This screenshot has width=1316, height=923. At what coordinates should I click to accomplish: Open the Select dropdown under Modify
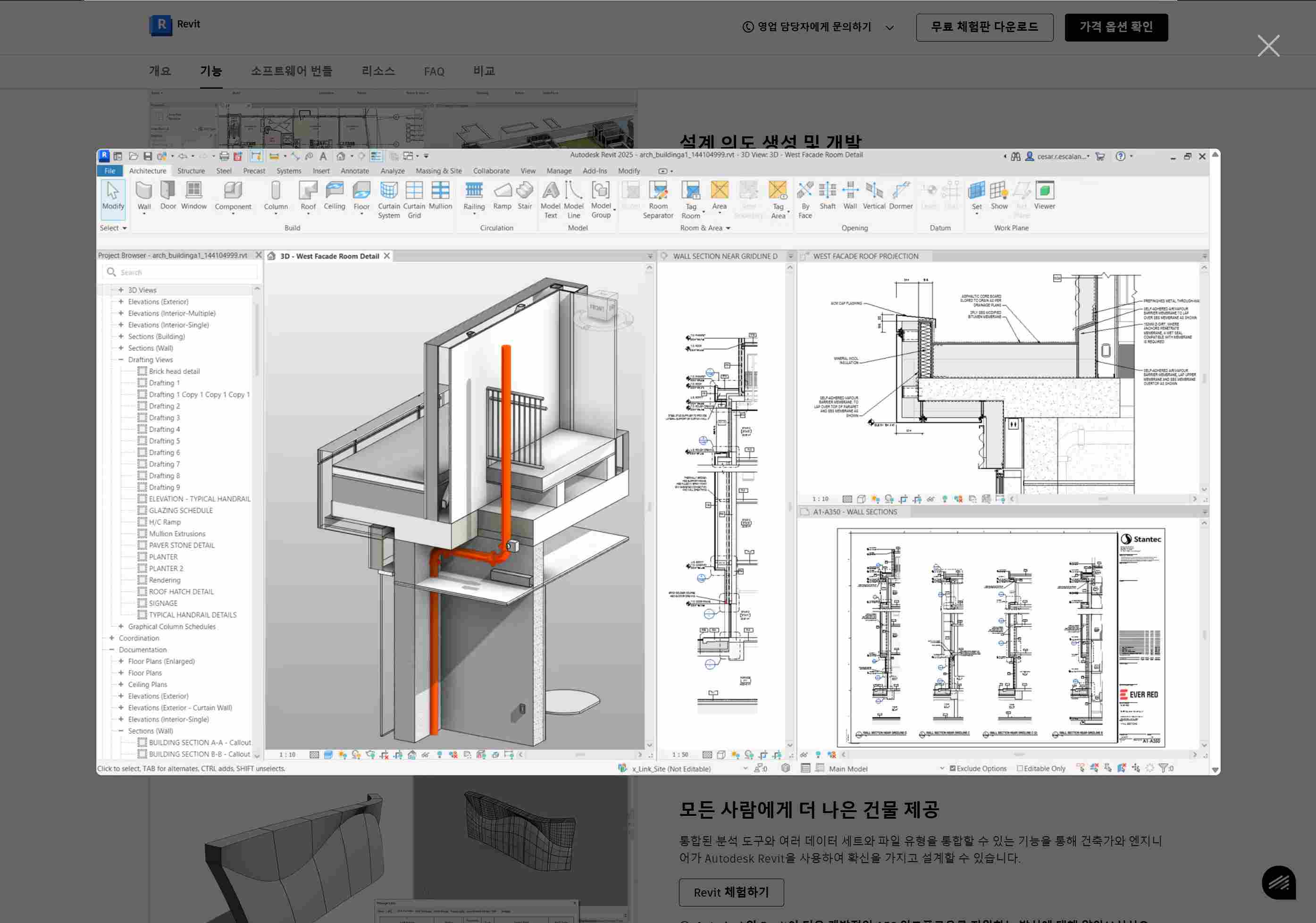click(x=113, y=228)
